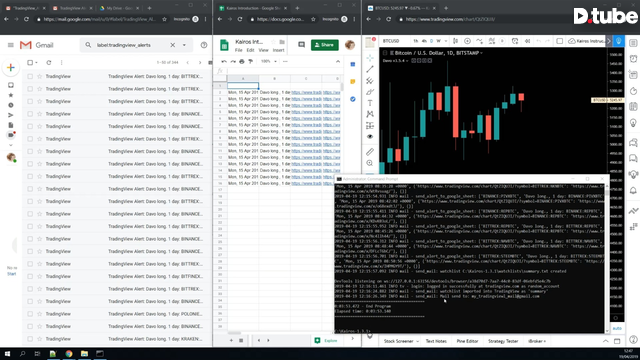Select the zoom in tool in TradingView
The width and height of the screenshot is (640, 360).
coord(370,163)
